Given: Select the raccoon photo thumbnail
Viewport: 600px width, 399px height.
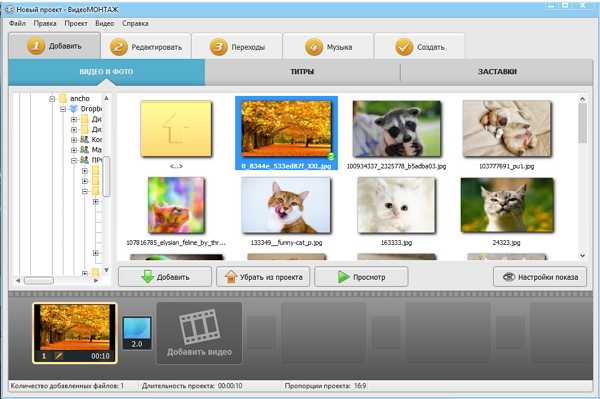Looking at the screenshot, I should pos(396,129).
